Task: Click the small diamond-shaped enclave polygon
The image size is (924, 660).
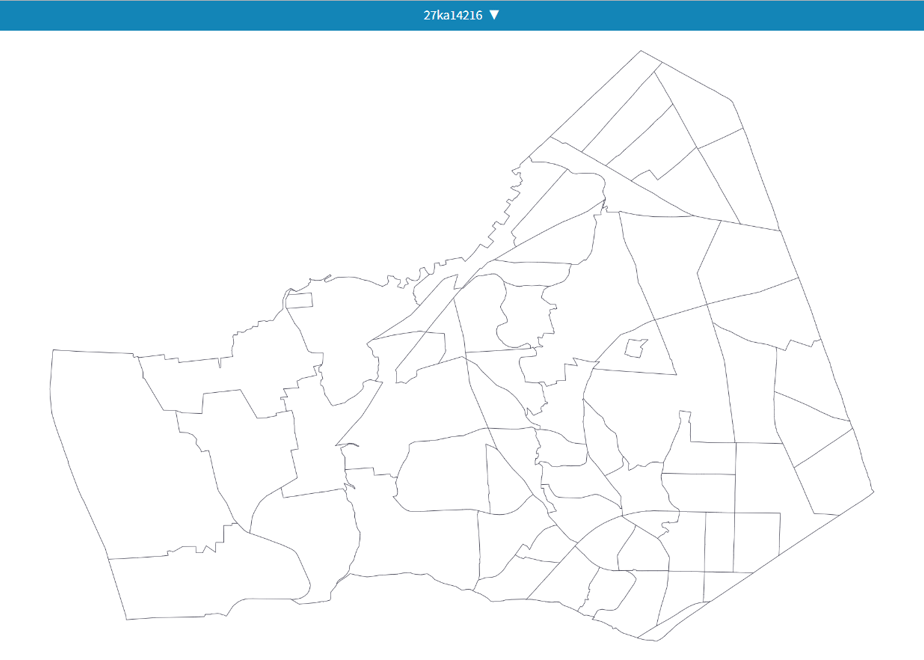Action: [636, 348]
